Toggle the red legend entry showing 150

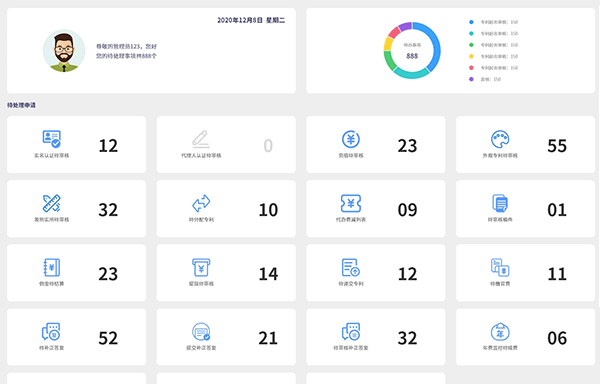494,68
